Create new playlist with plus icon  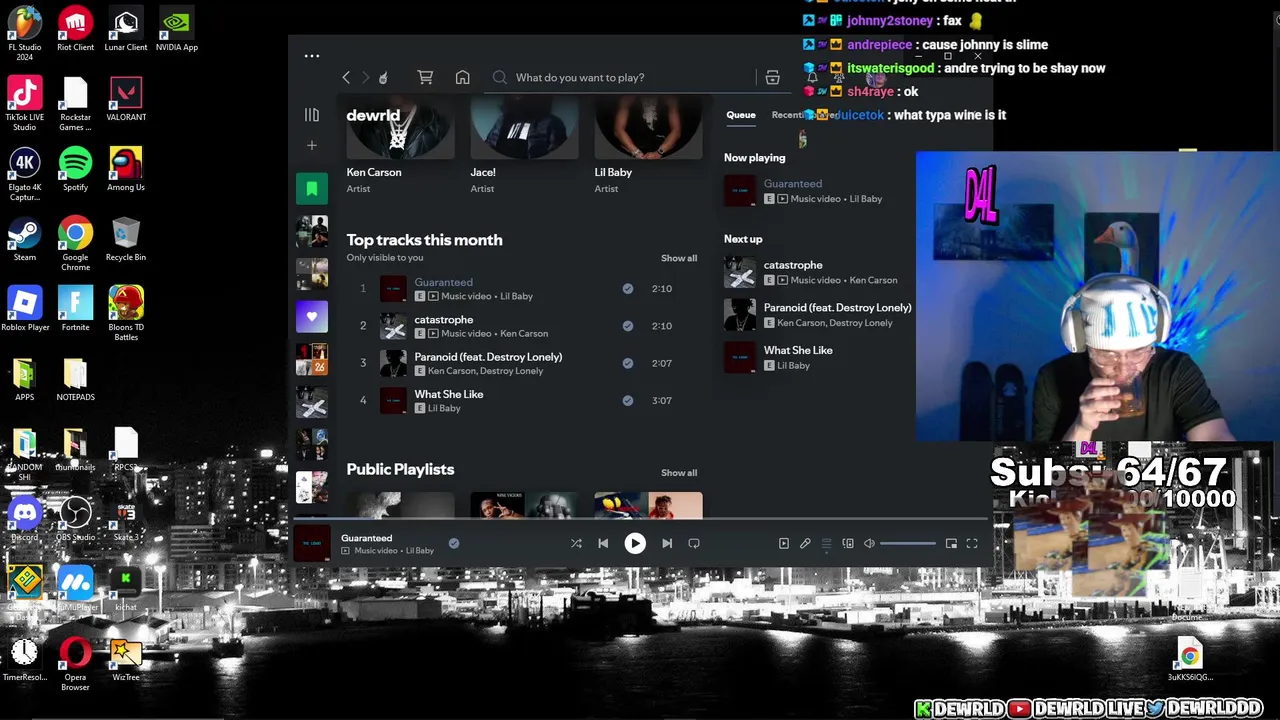point(312,145)
